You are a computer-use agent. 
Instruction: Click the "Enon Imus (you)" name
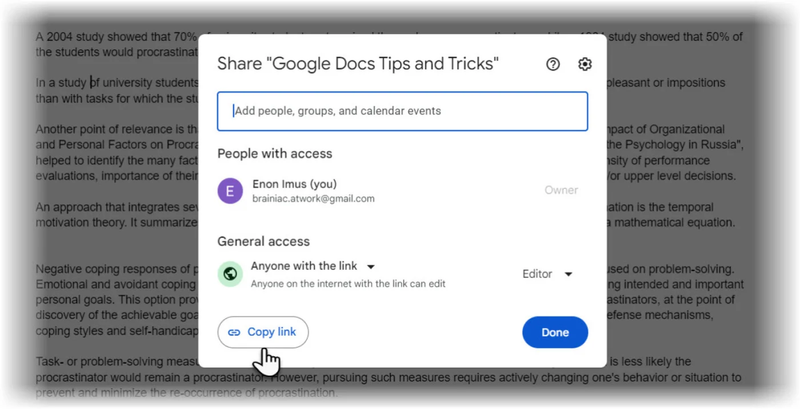[x=294, y=184]
